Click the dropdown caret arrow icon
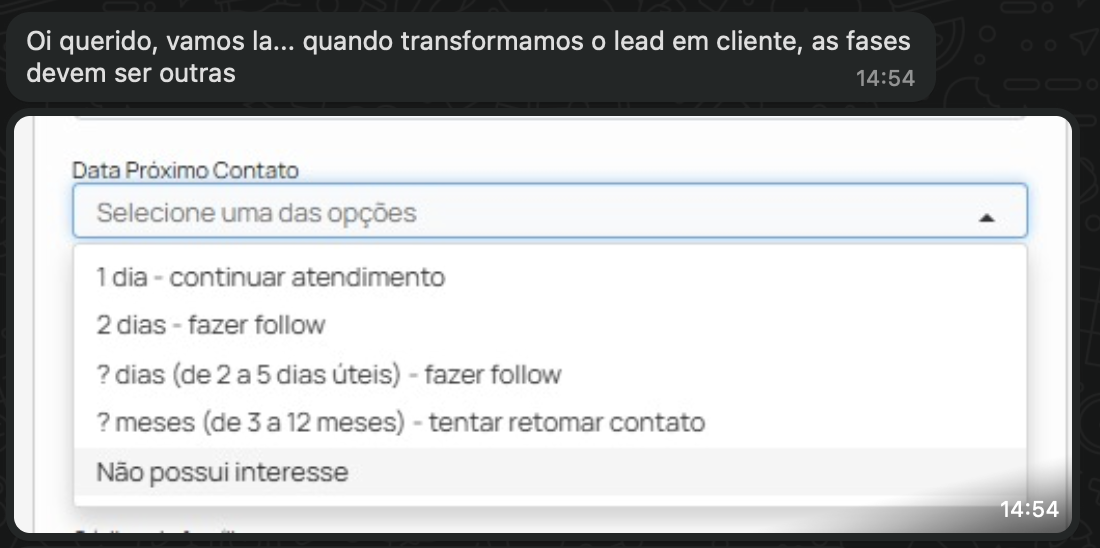This screenshot has height=548, width=1100. (986, 216)
